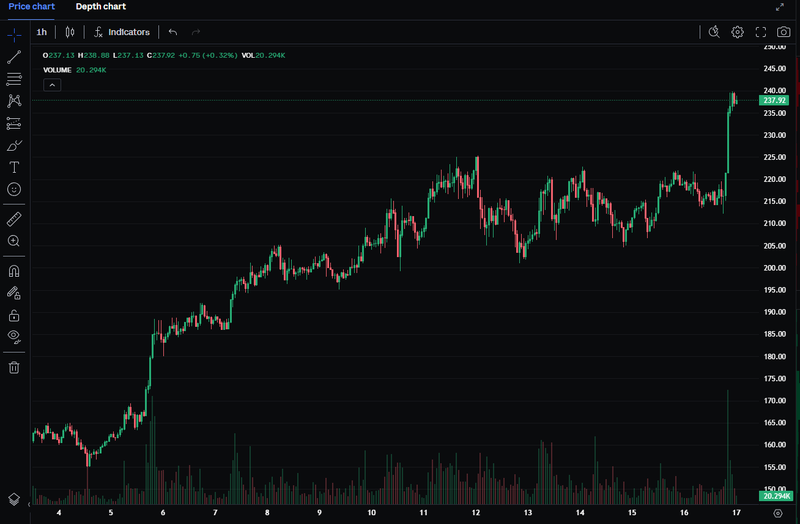Open the candlestick chart type dropdown

pos(70,32)
